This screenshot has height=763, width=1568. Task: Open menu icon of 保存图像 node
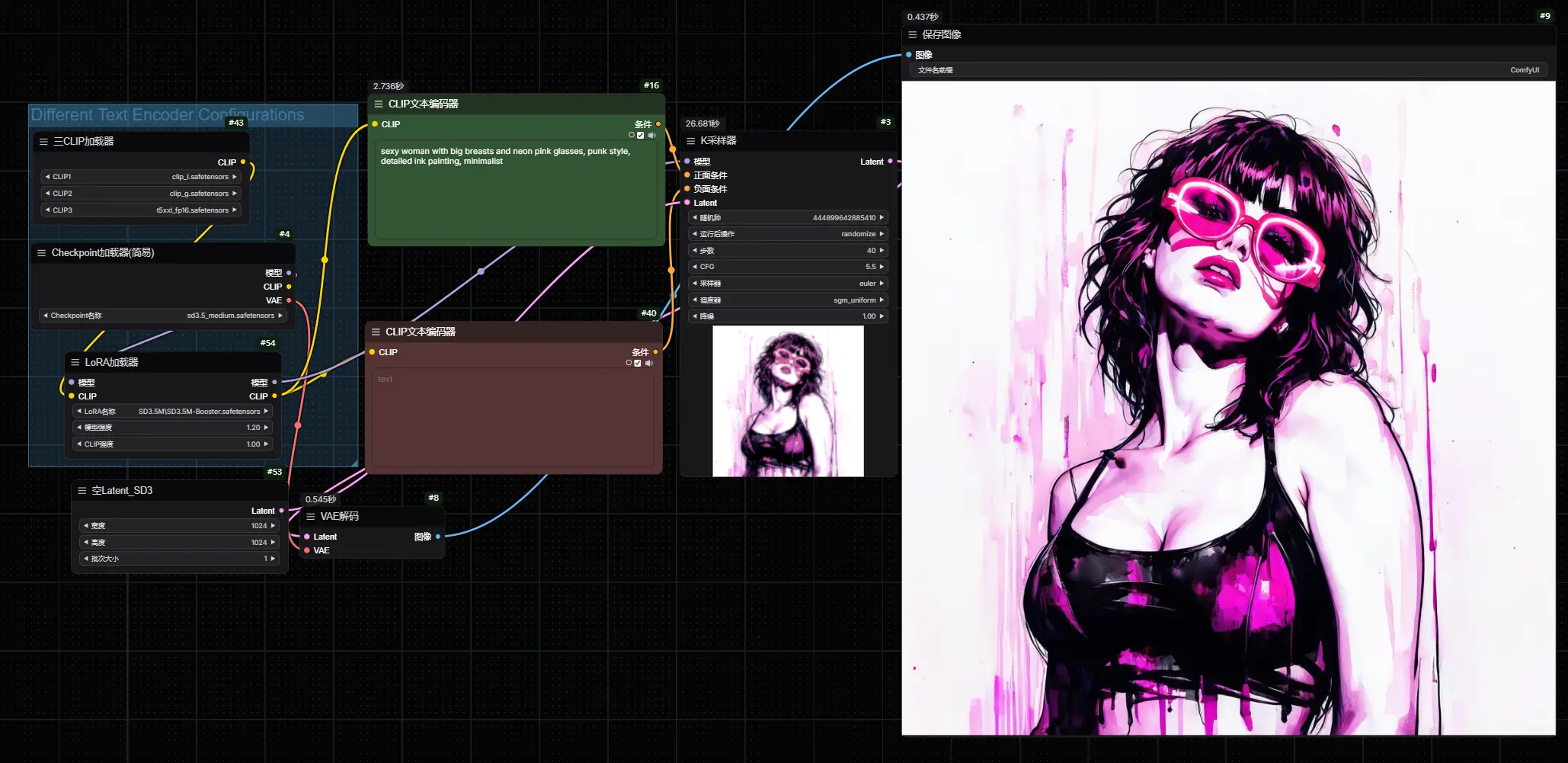[x=913, y=34]
